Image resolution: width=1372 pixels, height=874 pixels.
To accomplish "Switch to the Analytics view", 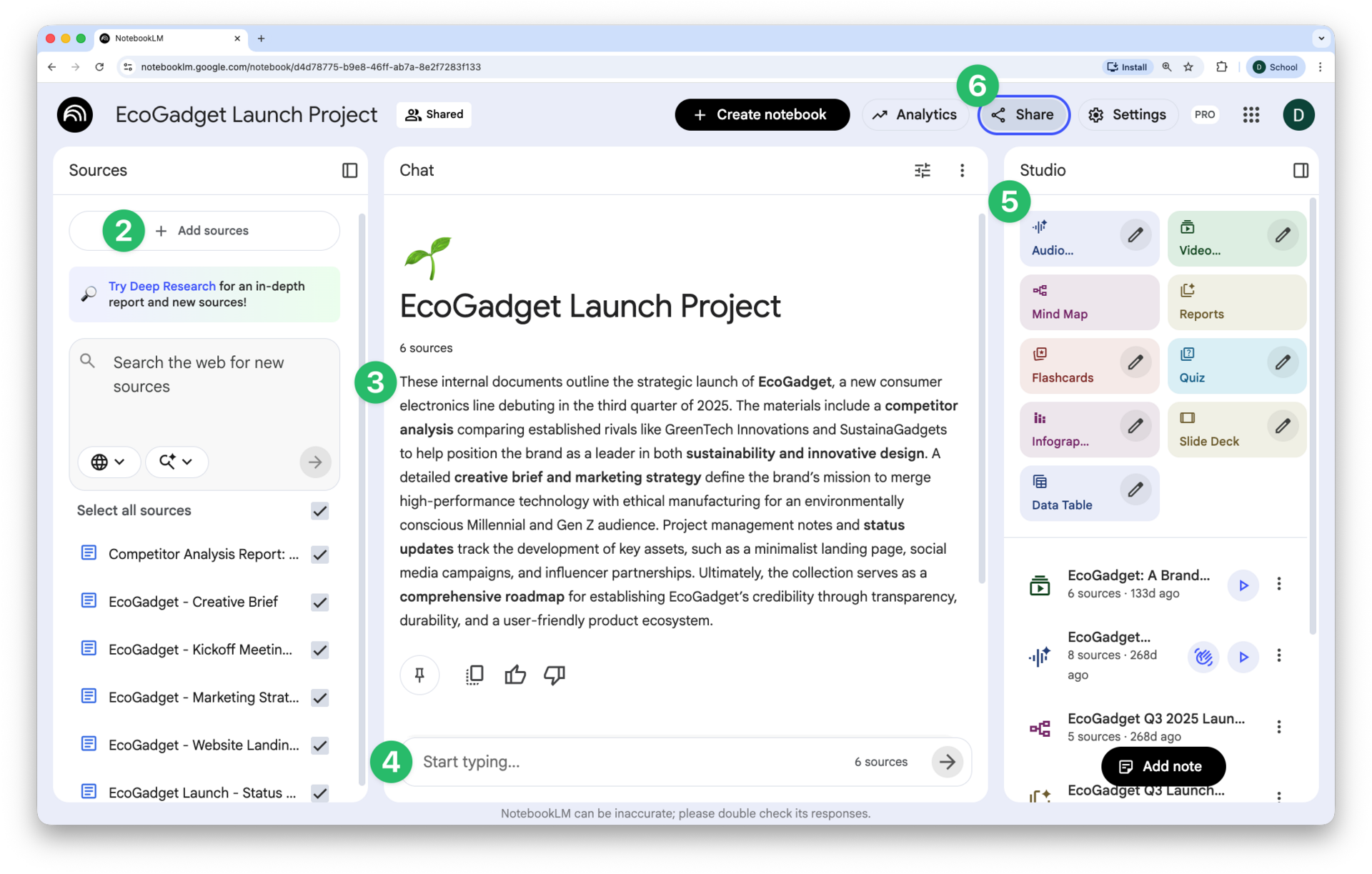I will (916, 114).
